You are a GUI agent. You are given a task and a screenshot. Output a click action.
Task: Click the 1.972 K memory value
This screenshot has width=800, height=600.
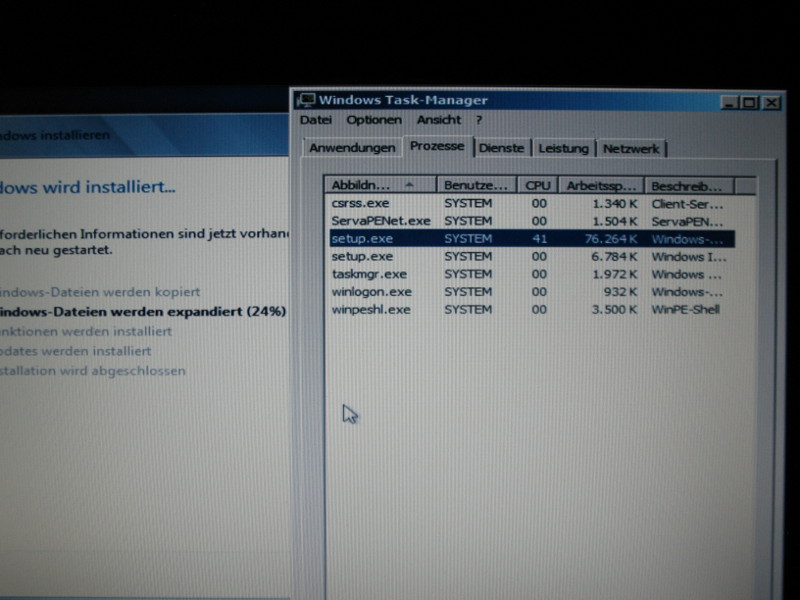615,274
